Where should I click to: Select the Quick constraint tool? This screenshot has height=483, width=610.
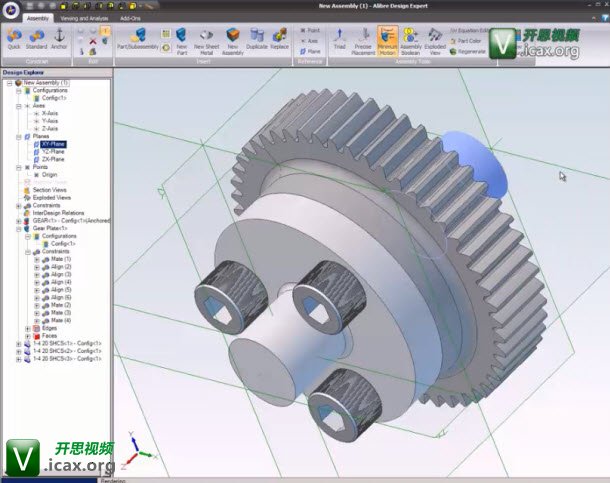pyautogui.click(x=14, y=38)
